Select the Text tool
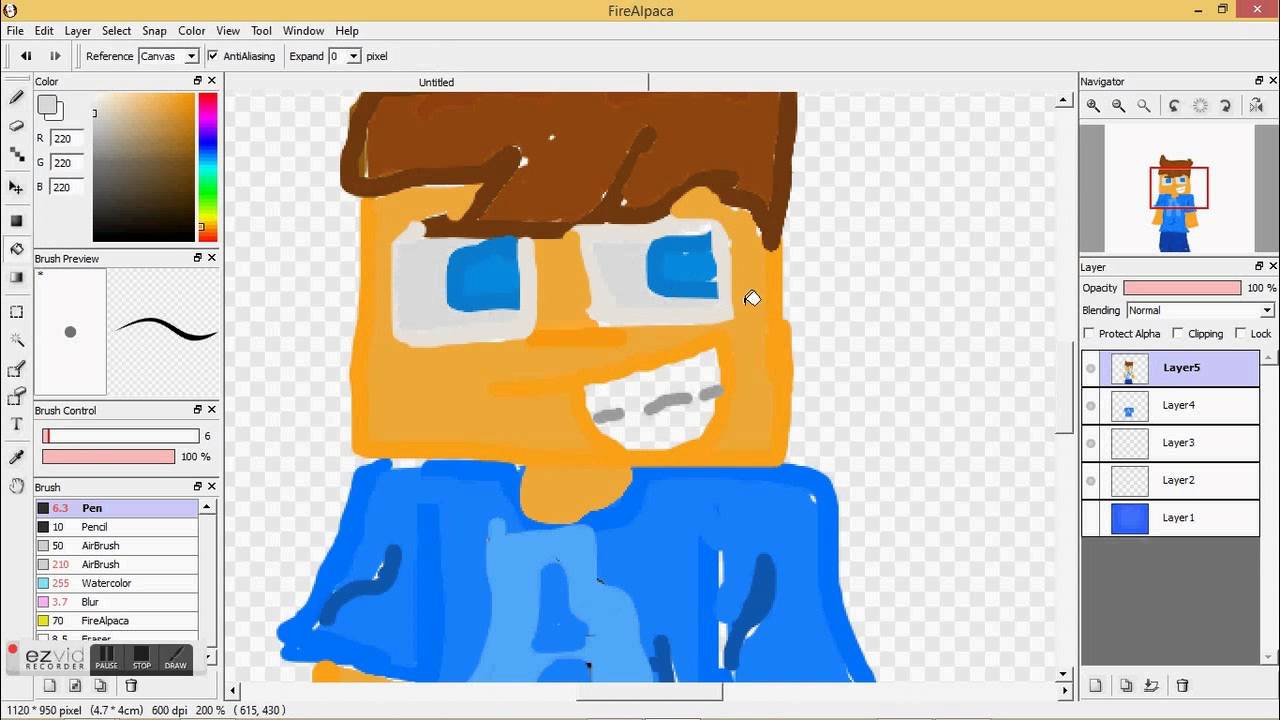Screen dimensions: 1280x720 (x=16, y=425)
